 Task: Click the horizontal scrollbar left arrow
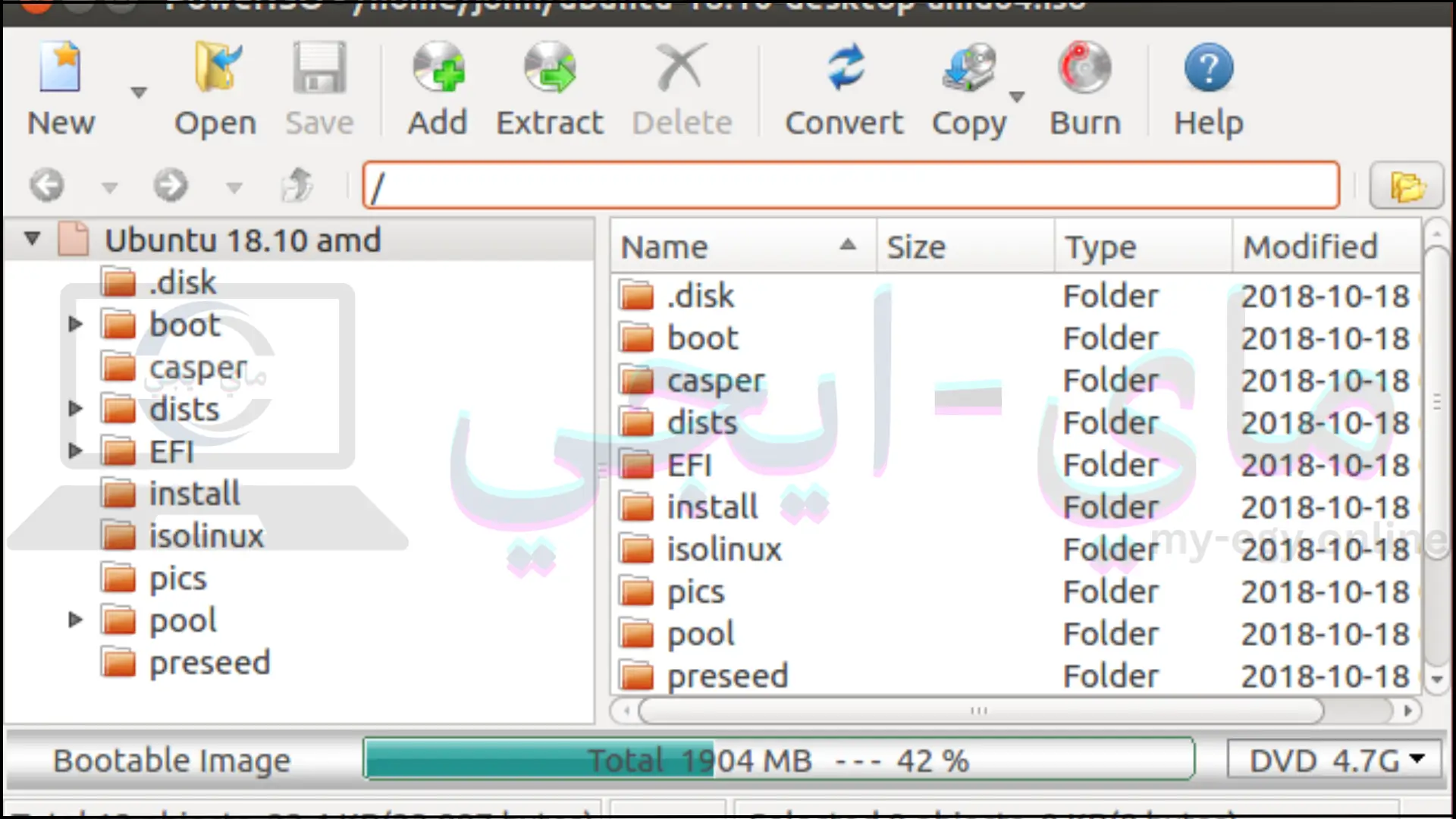click(x=626, y=711)
